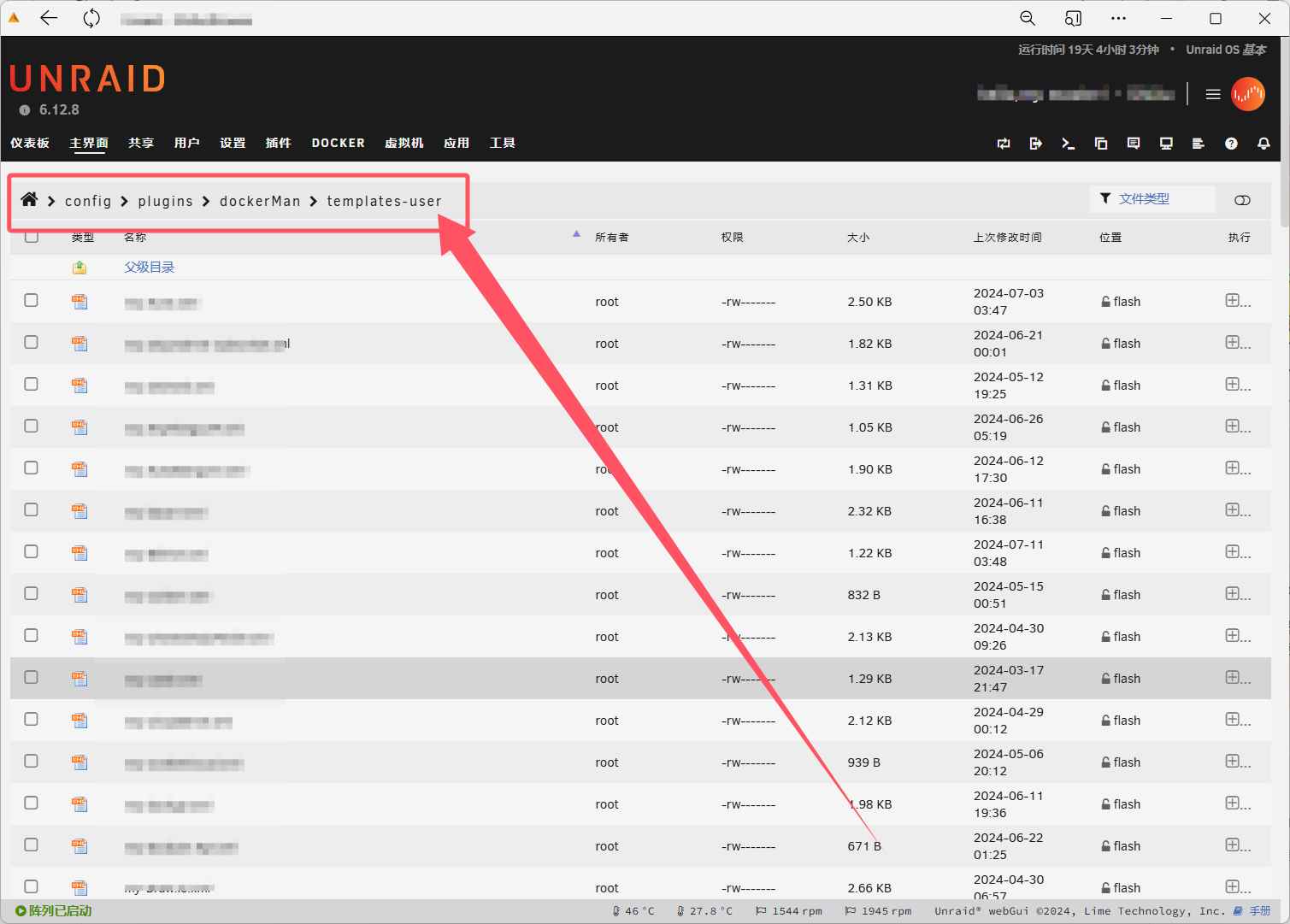Navigate to dockerMan in the breadcrumb
Viewport: 1290px width, 924px height.
[x=260, y=201]
